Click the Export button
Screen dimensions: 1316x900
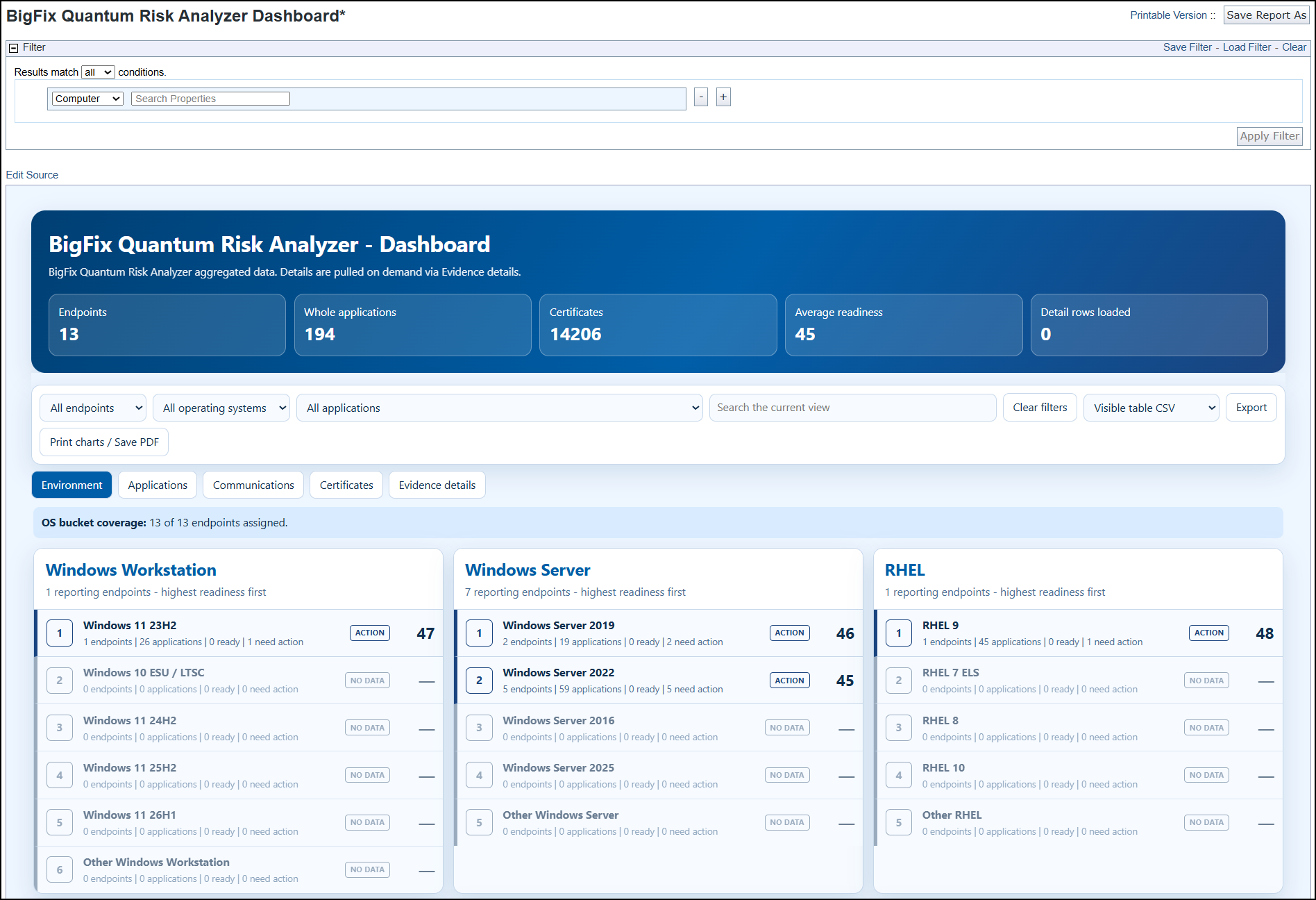1251,408
